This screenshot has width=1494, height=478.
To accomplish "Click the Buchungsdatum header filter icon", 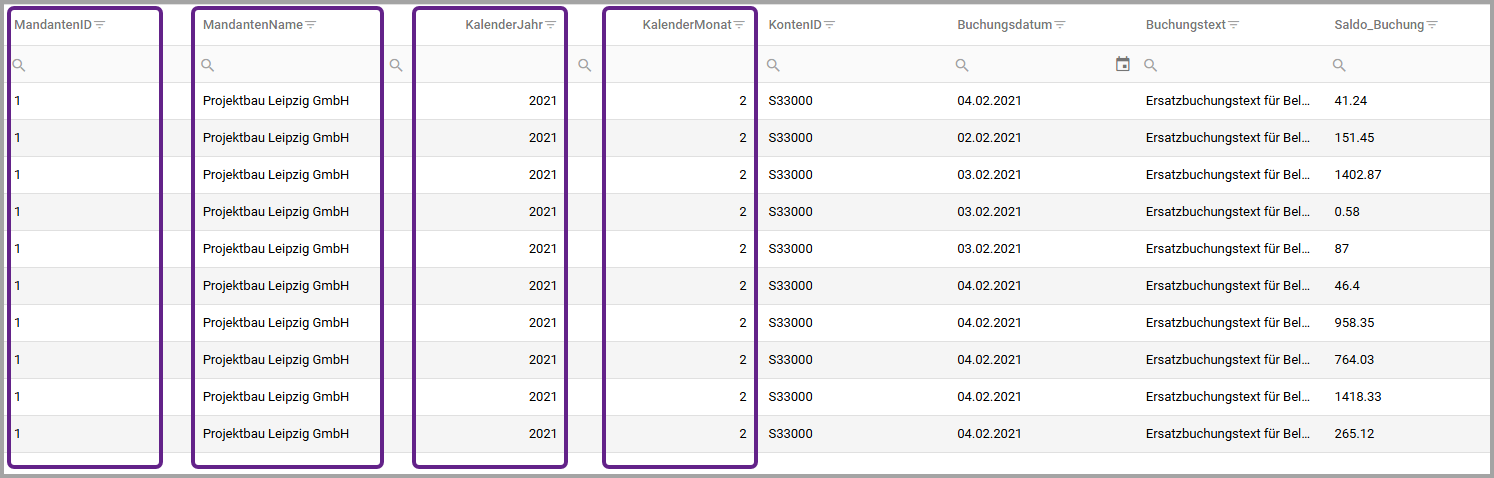I will click(x=1060, y=25).
